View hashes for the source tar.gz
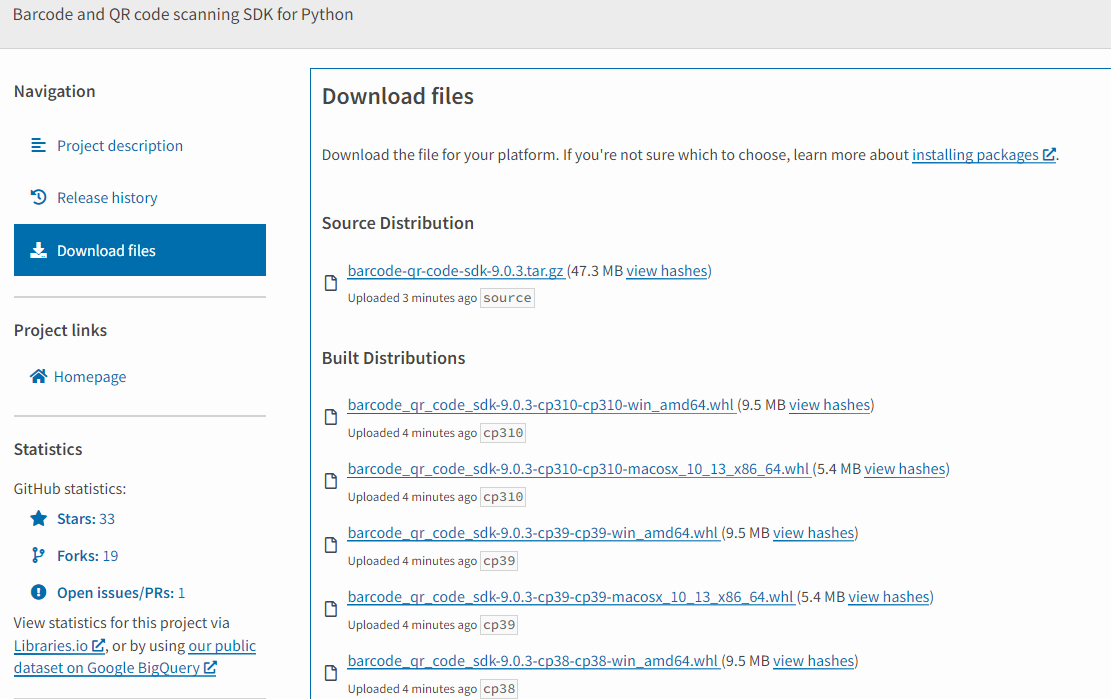The image size is (1111, 699). pos(667,271)
